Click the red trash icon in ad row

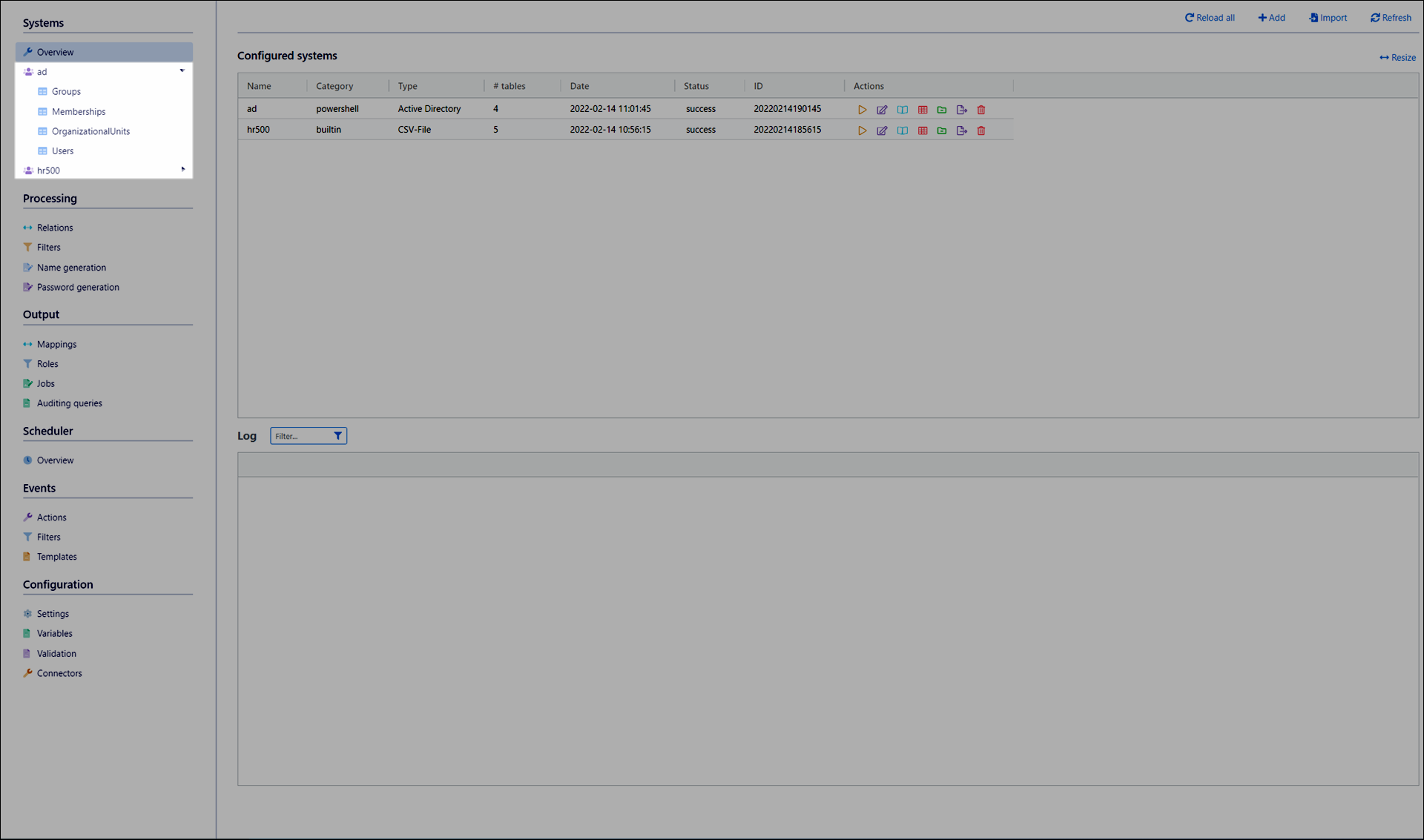981,110
